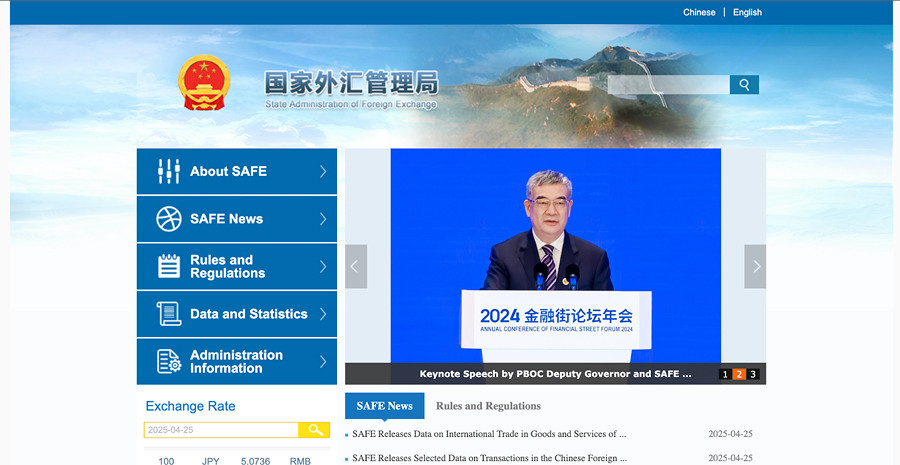
Task: Open Rules and Regulations sidebar menu item
Action: point(236,266)
